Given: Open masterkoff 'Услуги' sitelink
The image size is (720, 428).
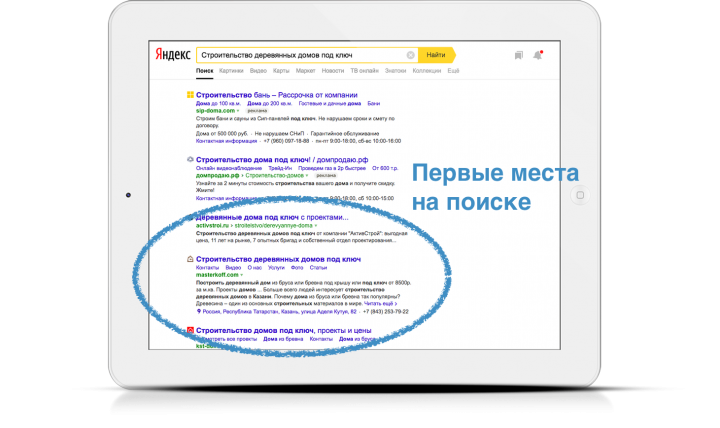Looking at the screenshot, I should click(x=276, y=267).
